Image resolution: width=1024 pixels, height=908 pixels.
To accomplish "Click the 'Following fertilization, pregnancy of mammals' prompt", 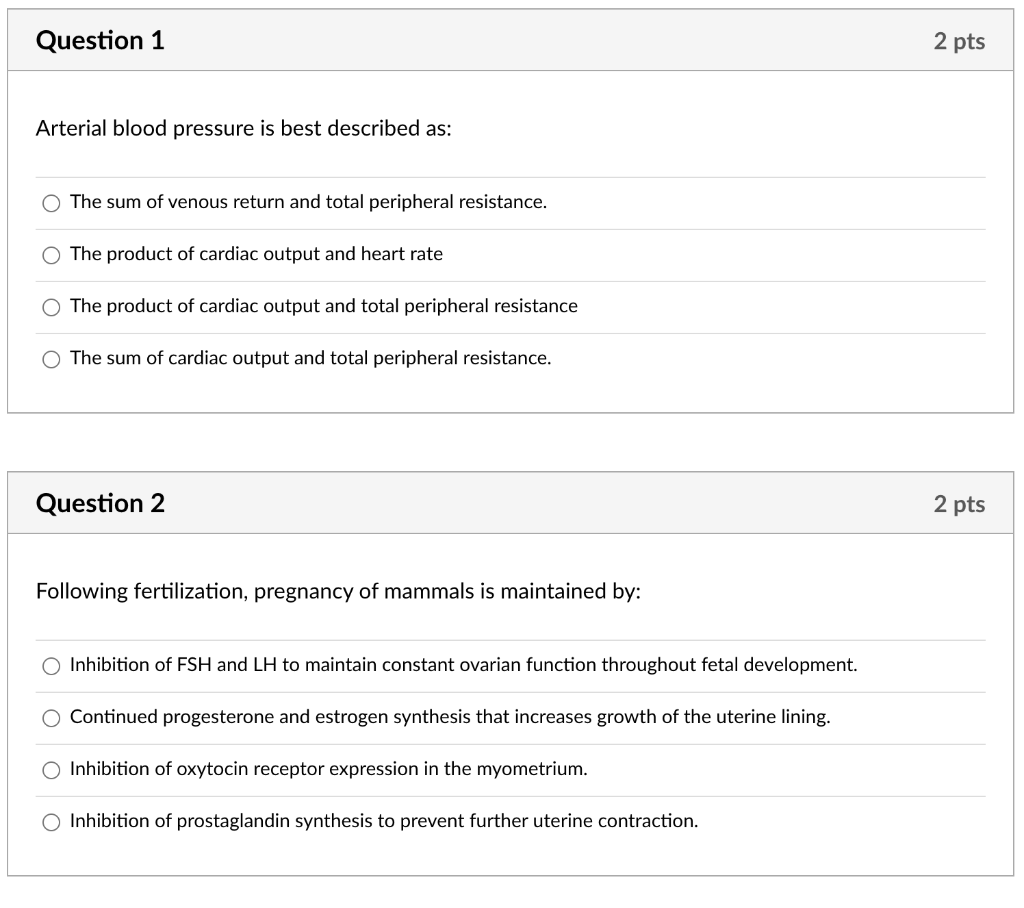I will (x=338, y=592).
